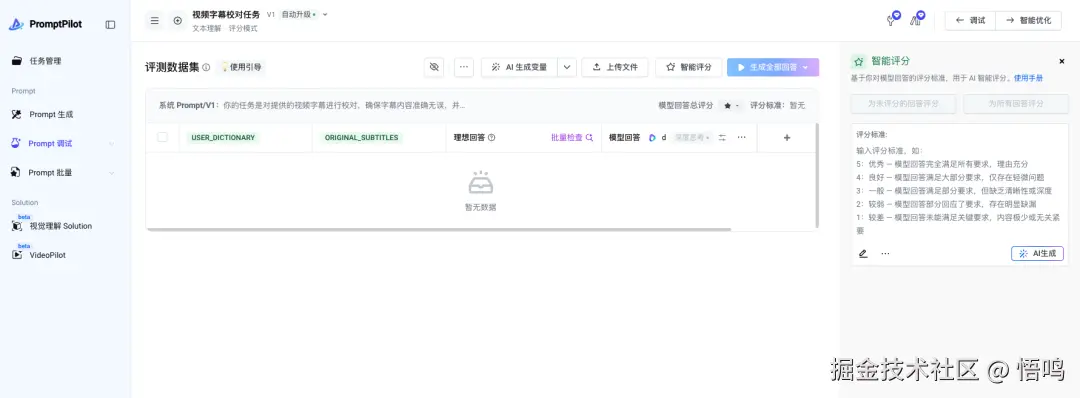Open the 模型回答 column three-dot menu
Viewport: 1080px width, 398px height.
point(741,138)
